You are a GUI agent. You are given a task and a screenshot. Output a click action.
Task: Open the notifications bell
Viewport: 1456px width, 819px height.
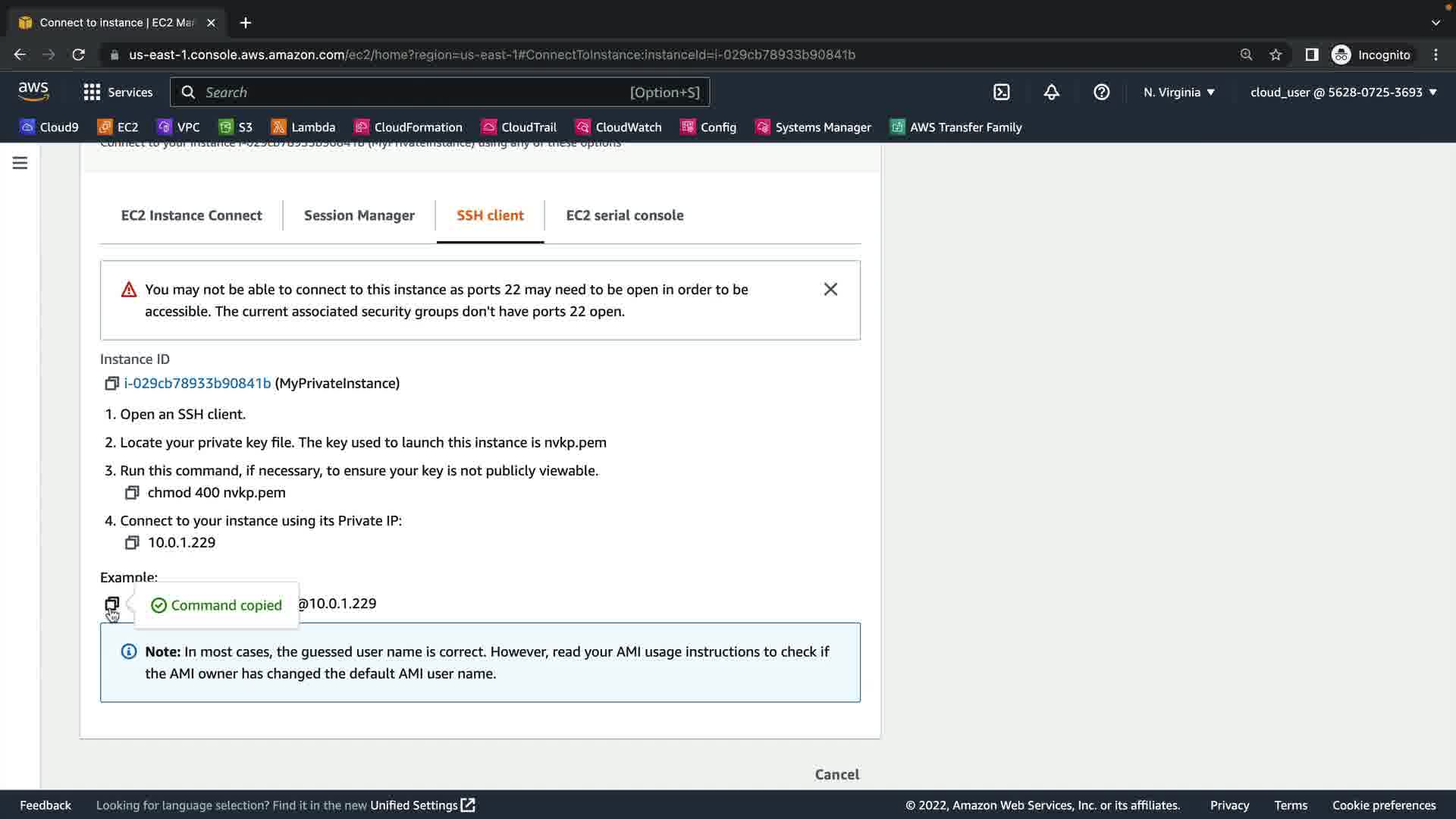[x=1051, y=92]
